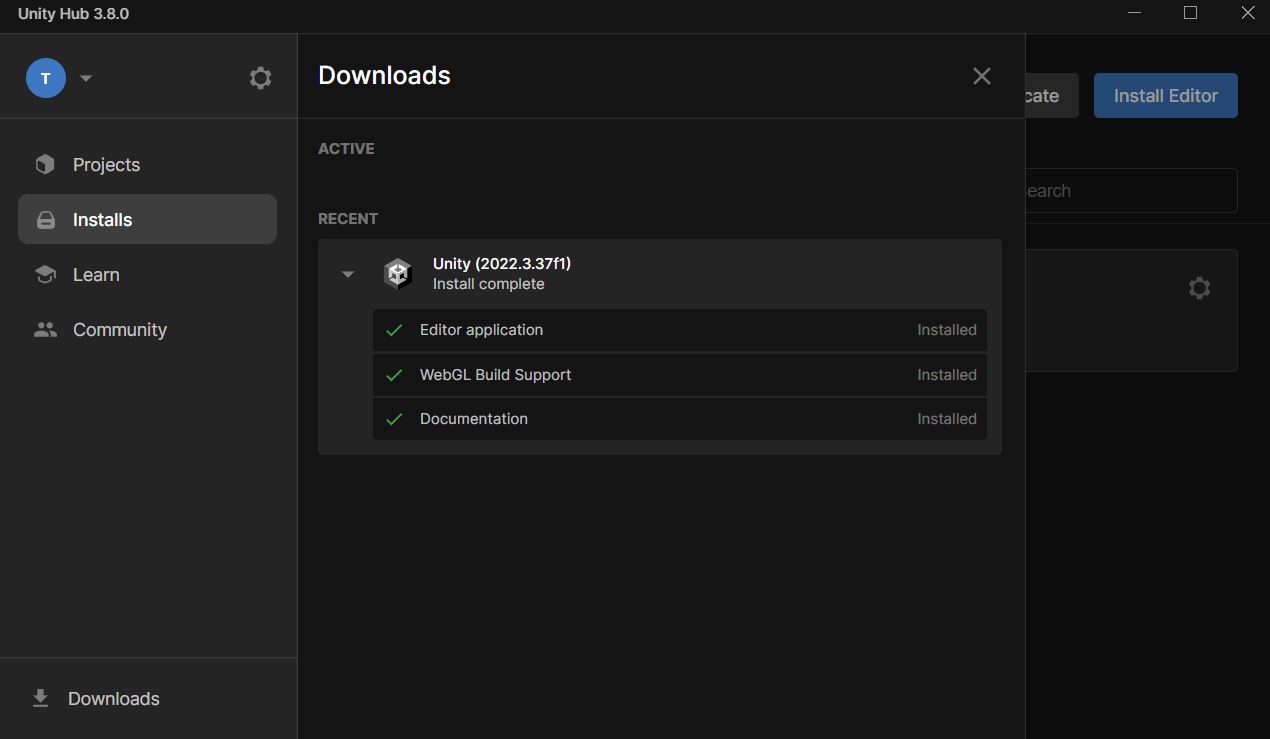
Task: Click the Downloads arrow icon
Action: 40,698
